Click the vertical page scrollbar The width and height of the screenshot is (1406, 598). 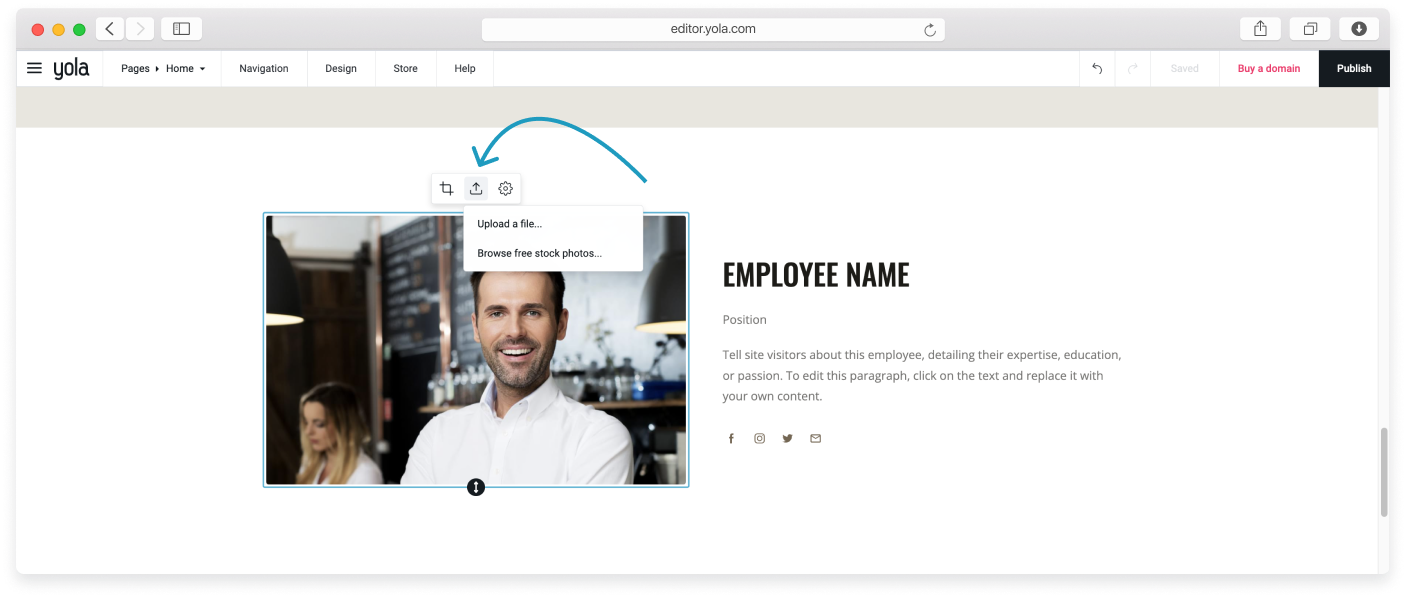coord(1384,472)
